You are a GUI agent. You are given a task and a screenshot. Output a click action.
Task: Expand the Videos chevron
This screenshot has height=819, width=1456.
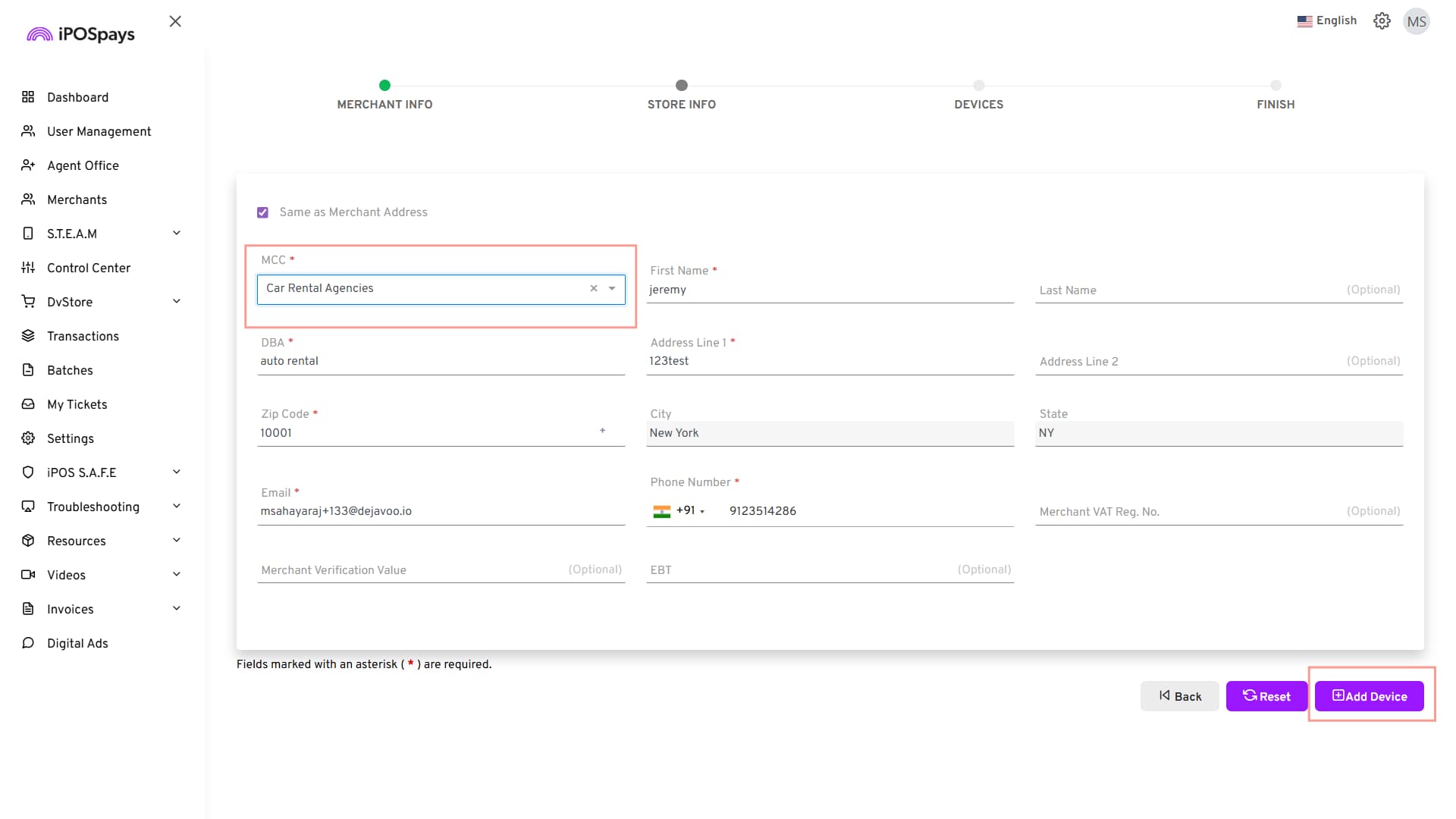(x=177, y=574)
